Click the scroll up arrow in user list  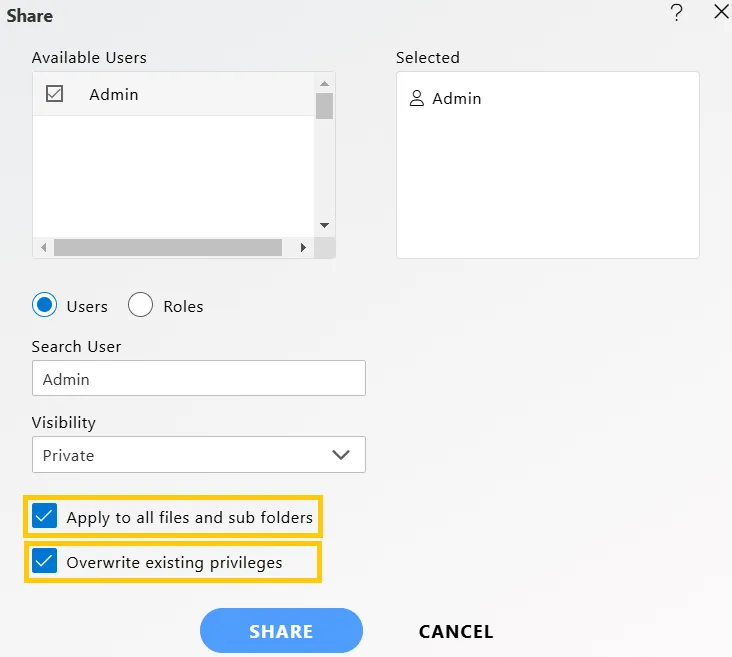(x=324, y=84)
